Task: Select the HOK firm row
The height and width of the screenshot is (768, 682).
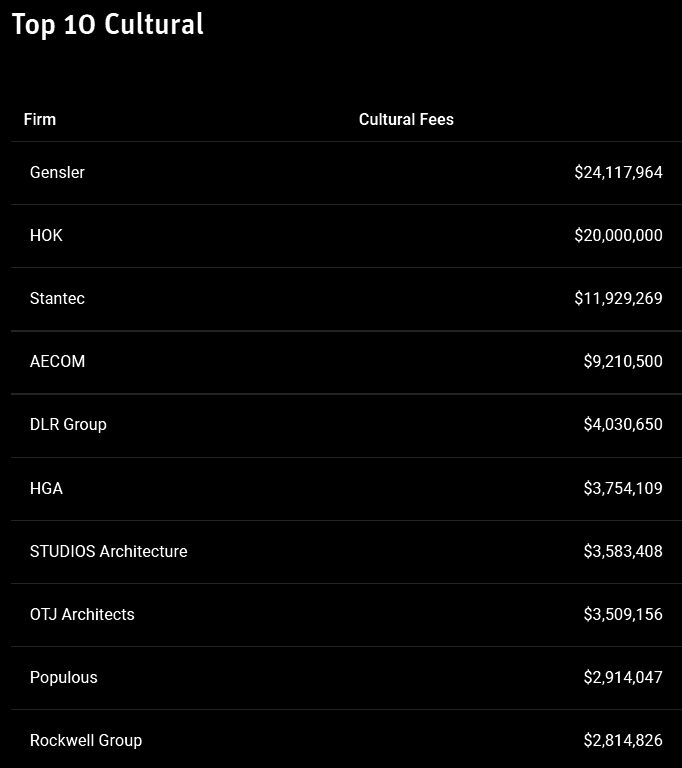Action: [46, 235]
